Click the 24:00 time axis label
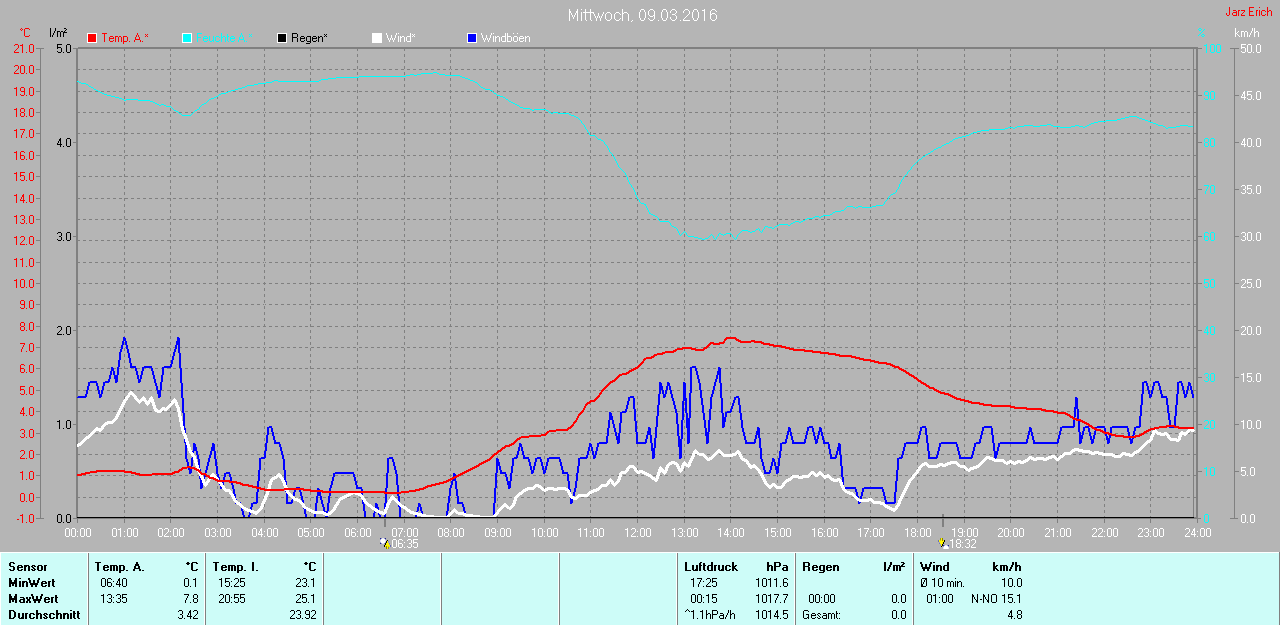 click(x=1197, y=533)
